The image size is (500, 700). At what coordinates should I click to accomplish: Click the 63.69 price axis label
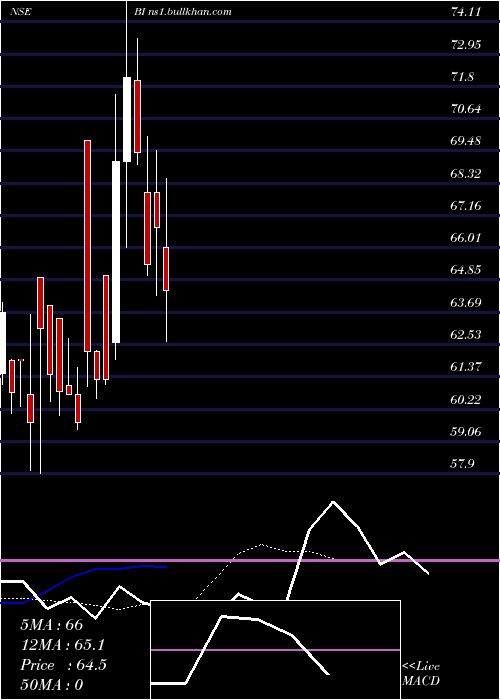[466, 303]
